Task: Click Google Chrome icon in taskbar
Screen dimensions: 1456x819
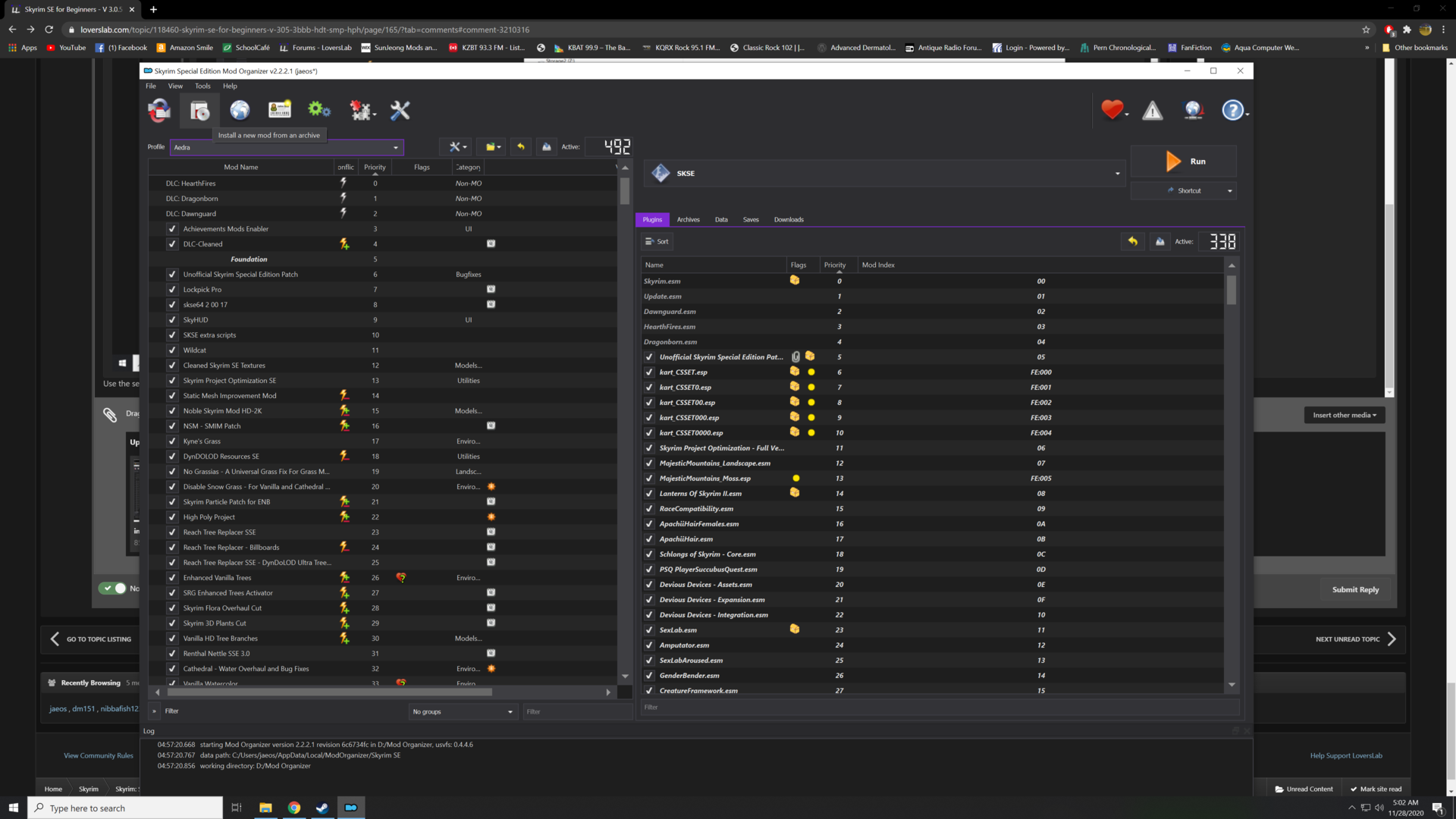Action: [294, 808]
